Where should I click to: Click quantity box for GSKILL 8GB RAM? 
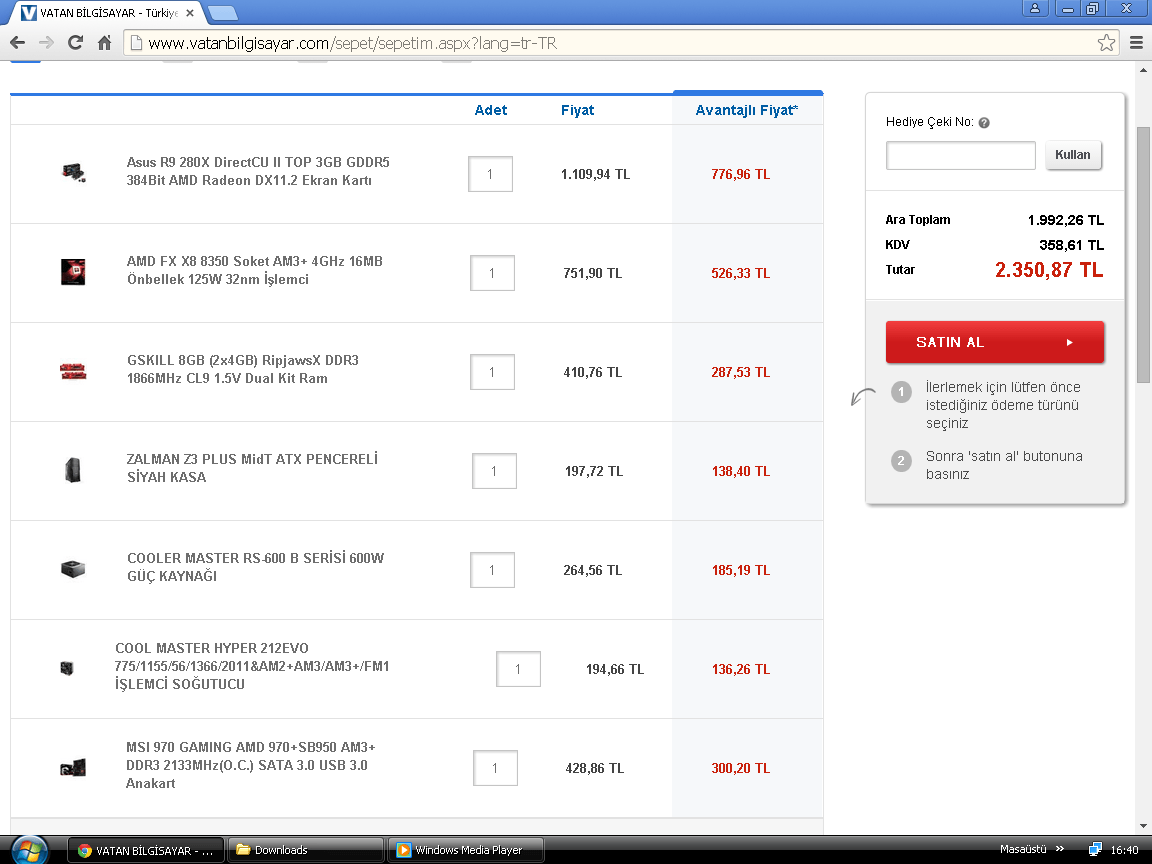coord(492,372)
